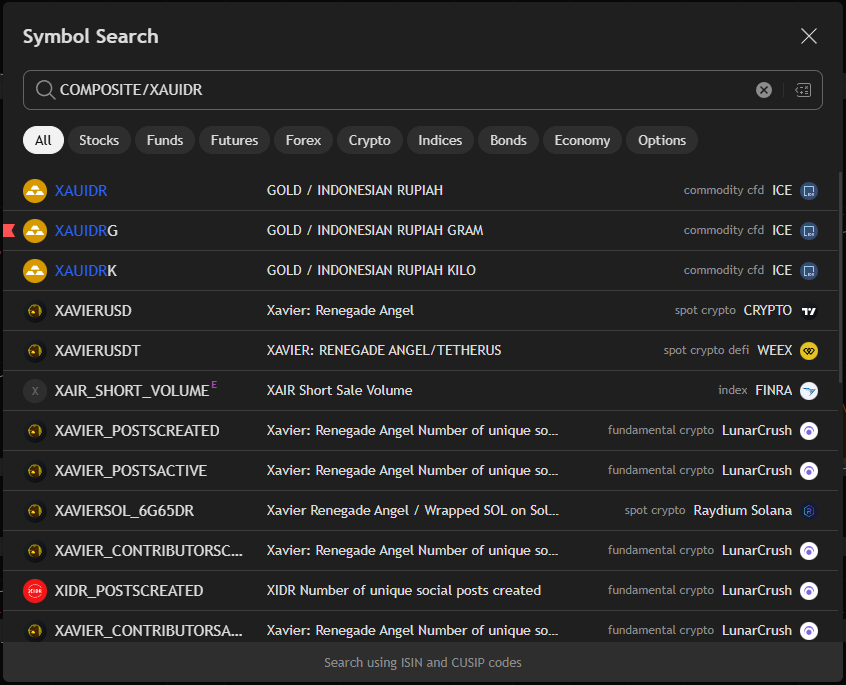
Task: Select XAVIER_CONTRIBUTORSA... symbol
Action: tap(148, 631)
